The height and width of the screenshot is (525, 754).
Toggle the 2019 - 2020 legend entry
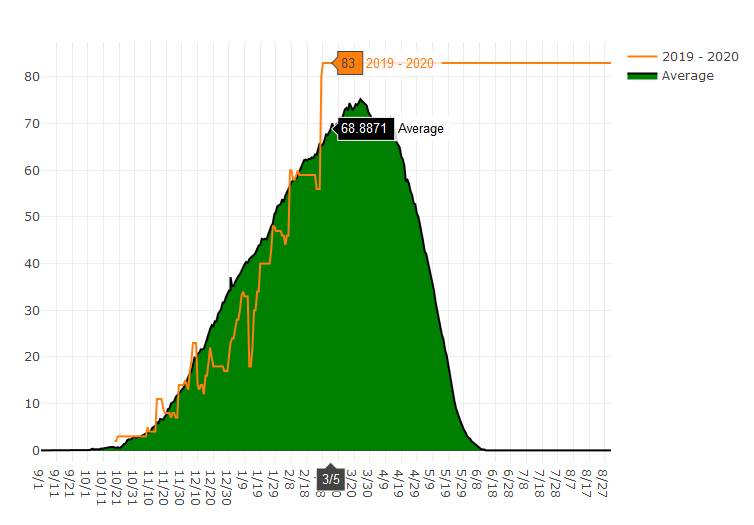coord(700,57)
